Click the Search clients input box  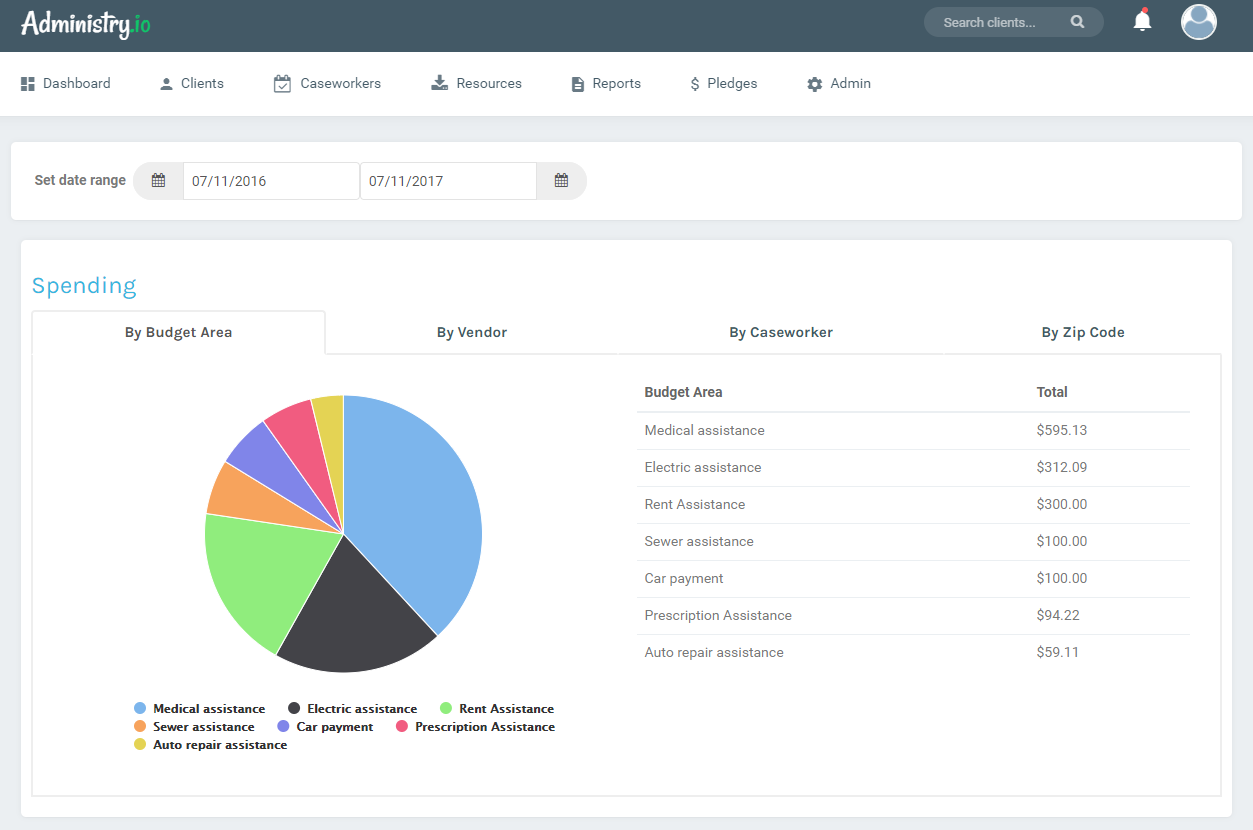997,22
